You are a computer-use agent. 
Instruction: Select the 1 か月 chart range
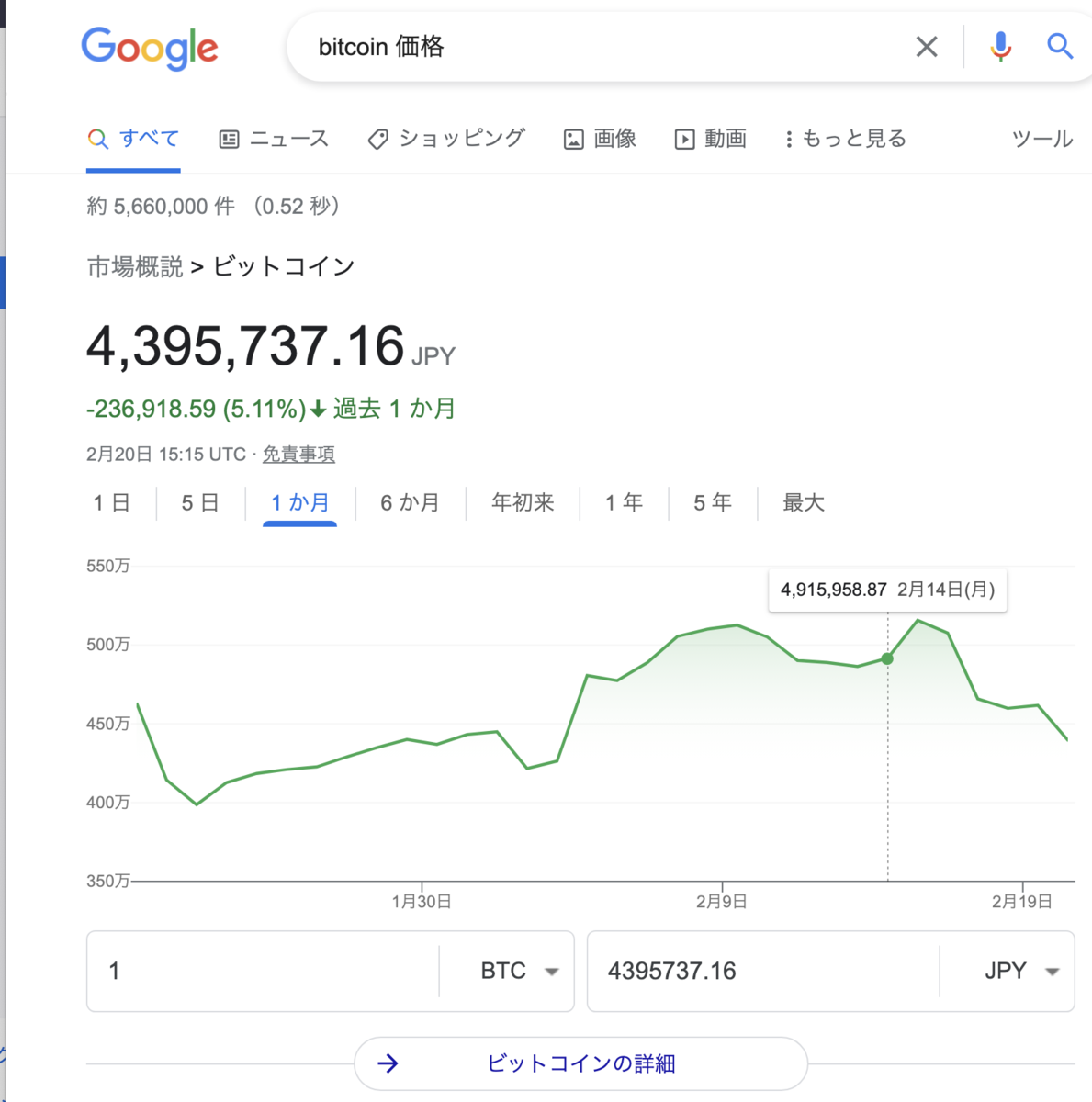(x=299, y=502)
